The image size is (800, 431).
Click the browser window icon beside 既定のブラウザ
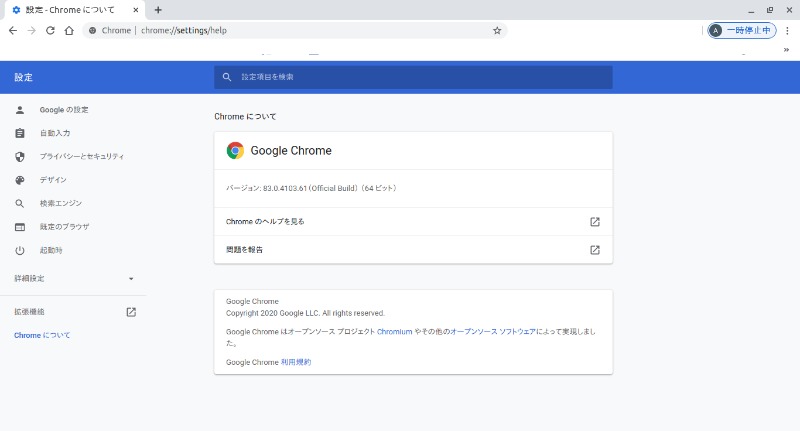(x=20, y=227)
